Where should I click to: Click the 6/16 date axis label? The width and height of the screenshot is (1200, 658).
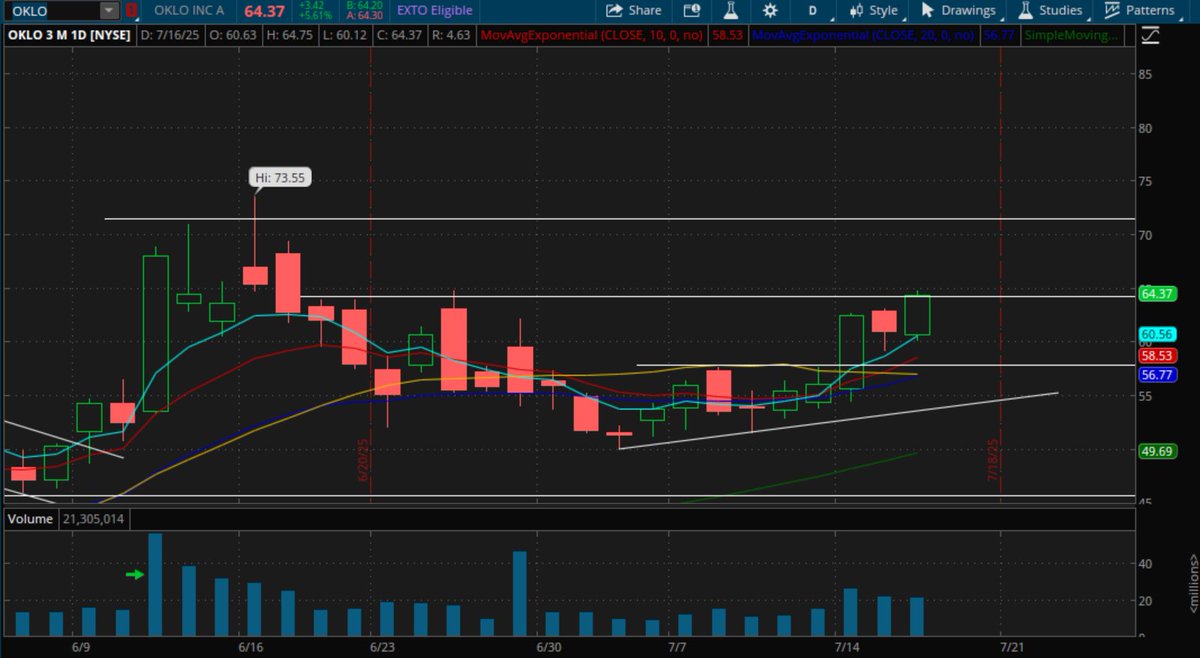click(249, 647)
